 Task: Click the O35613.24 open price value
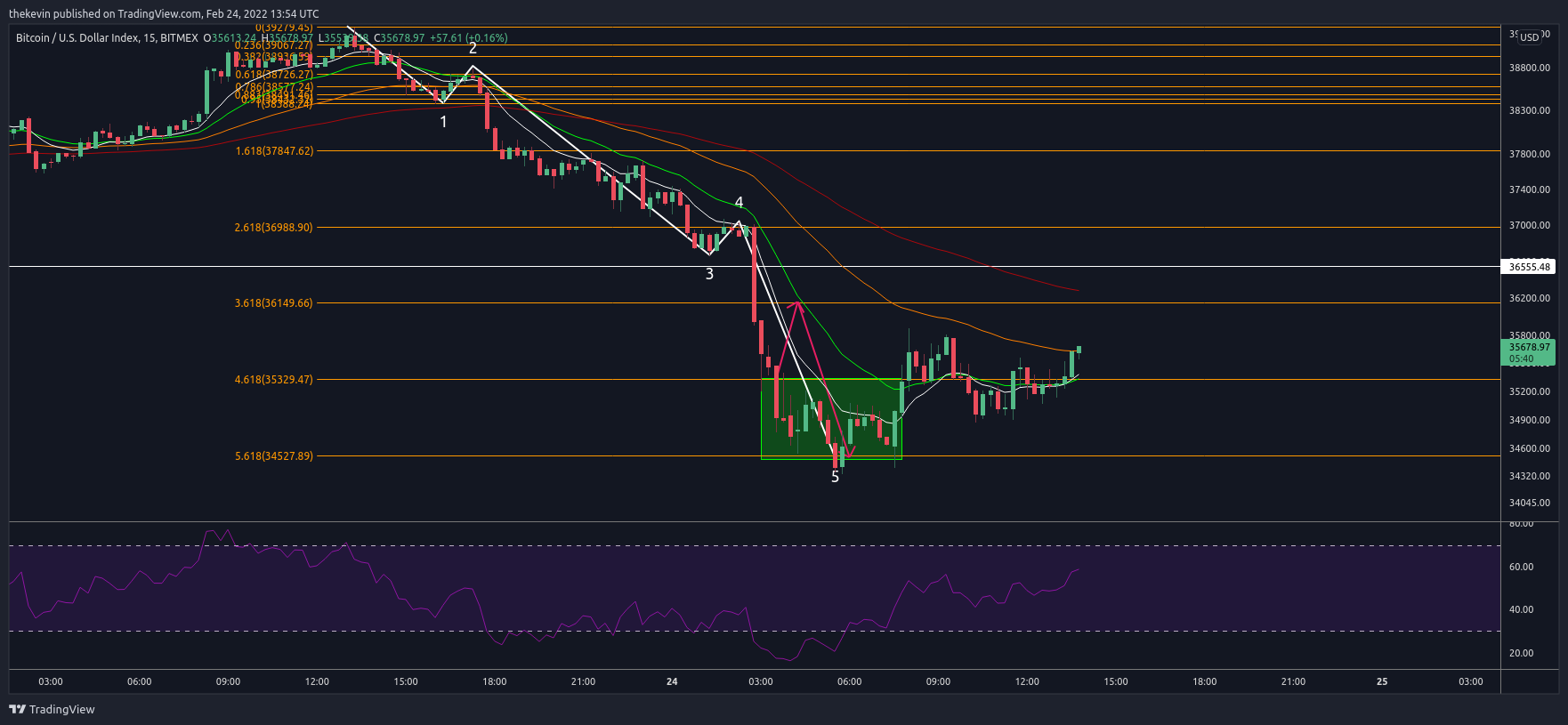click(230, 38)
